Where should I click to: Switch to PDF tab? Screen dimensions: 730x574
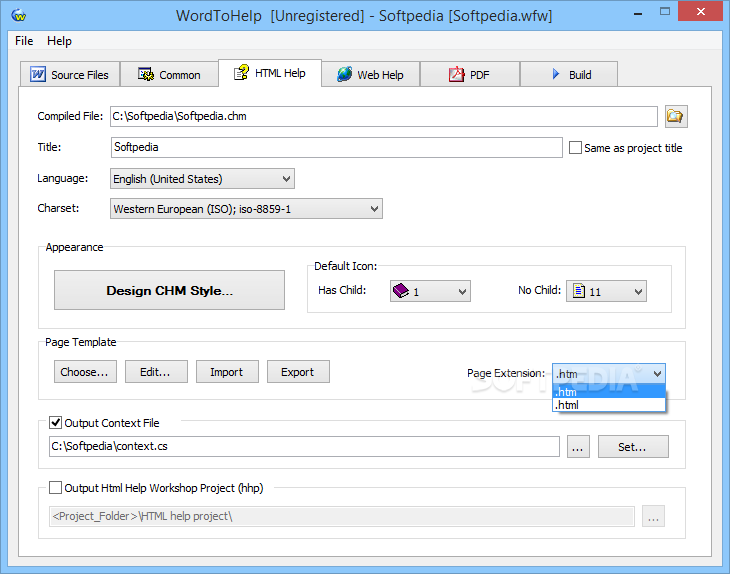pos(470,74)
